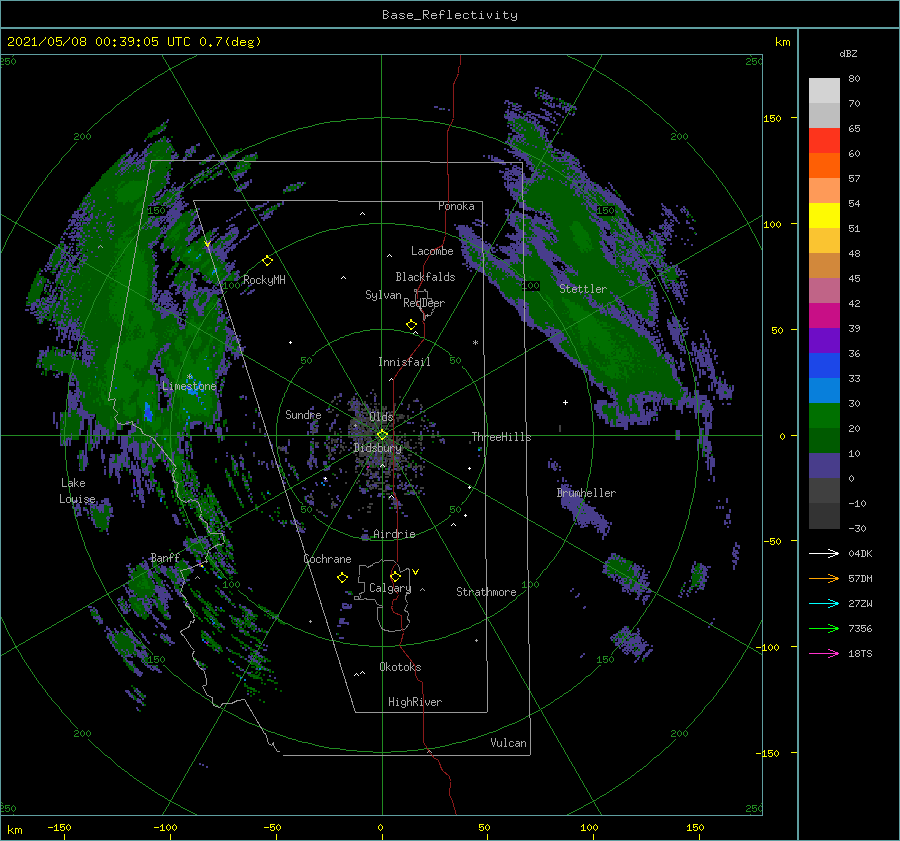The image size is (900, 841).
Task: Click the Lacombe city label
Action: 432,251
